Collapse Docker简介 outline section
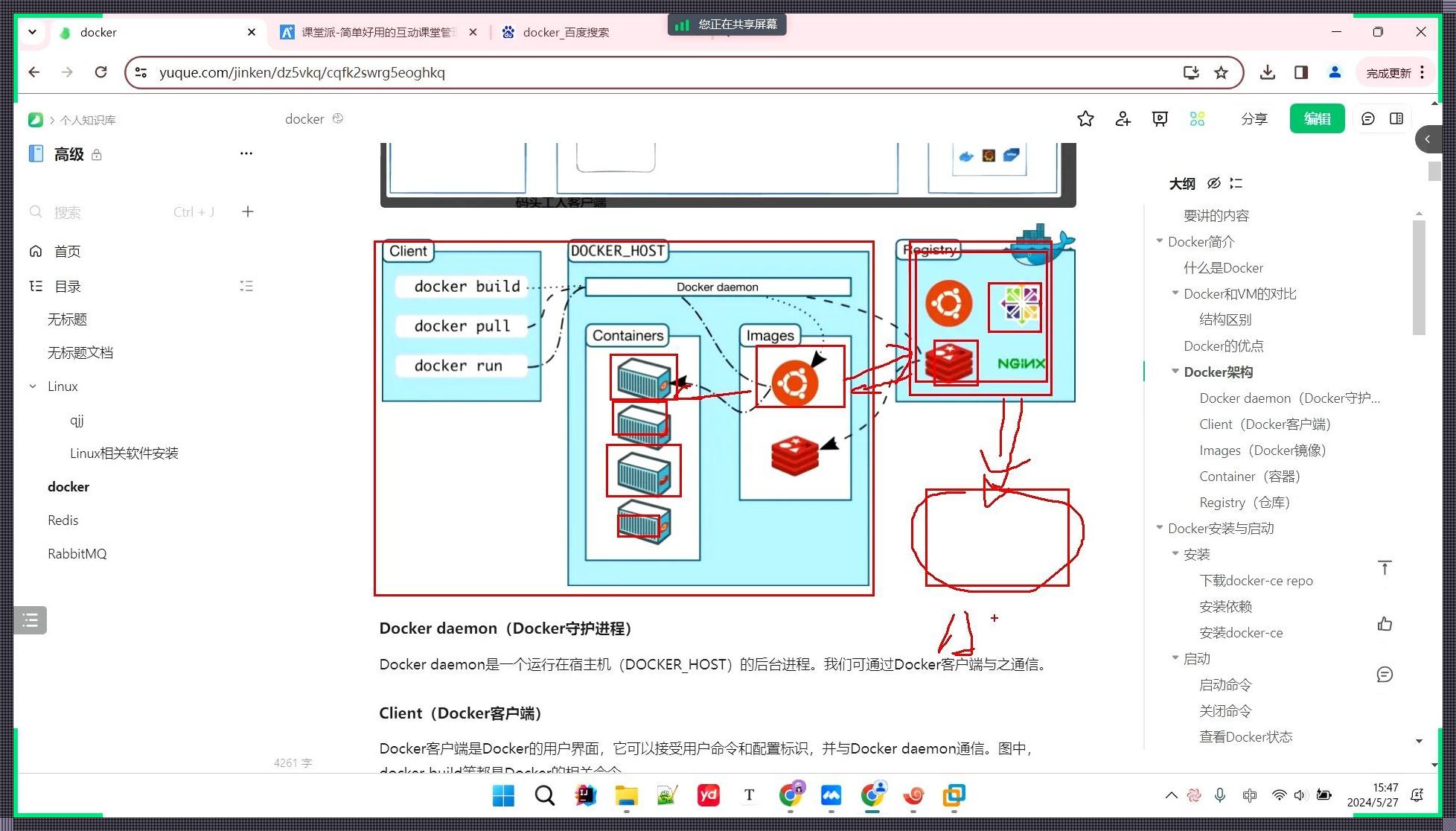1456x831 pixels. [x=1160, y=241]
